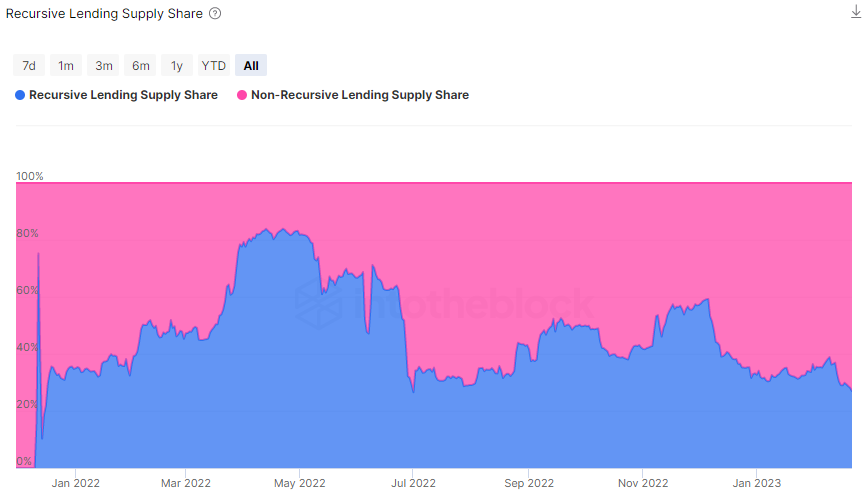This screenshot has width=865, height=493.
Task: Toggle the Non-Recursive Lending Supply Share series
Action: coord(359,95)
